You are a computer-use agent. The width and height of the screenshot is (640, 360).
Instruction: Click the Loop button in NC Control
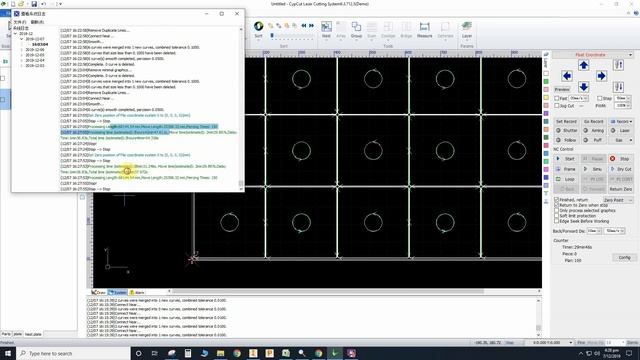point(566,179)
